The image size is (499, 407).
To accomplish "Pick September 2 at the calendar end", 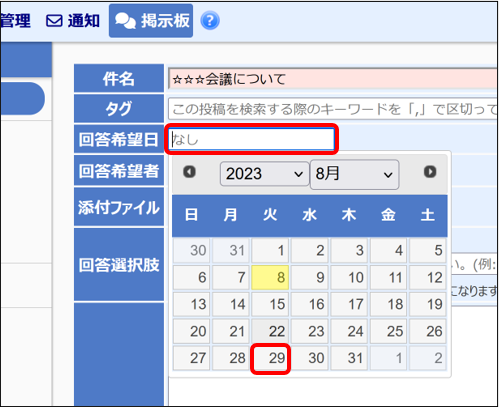I will (428, 358).
